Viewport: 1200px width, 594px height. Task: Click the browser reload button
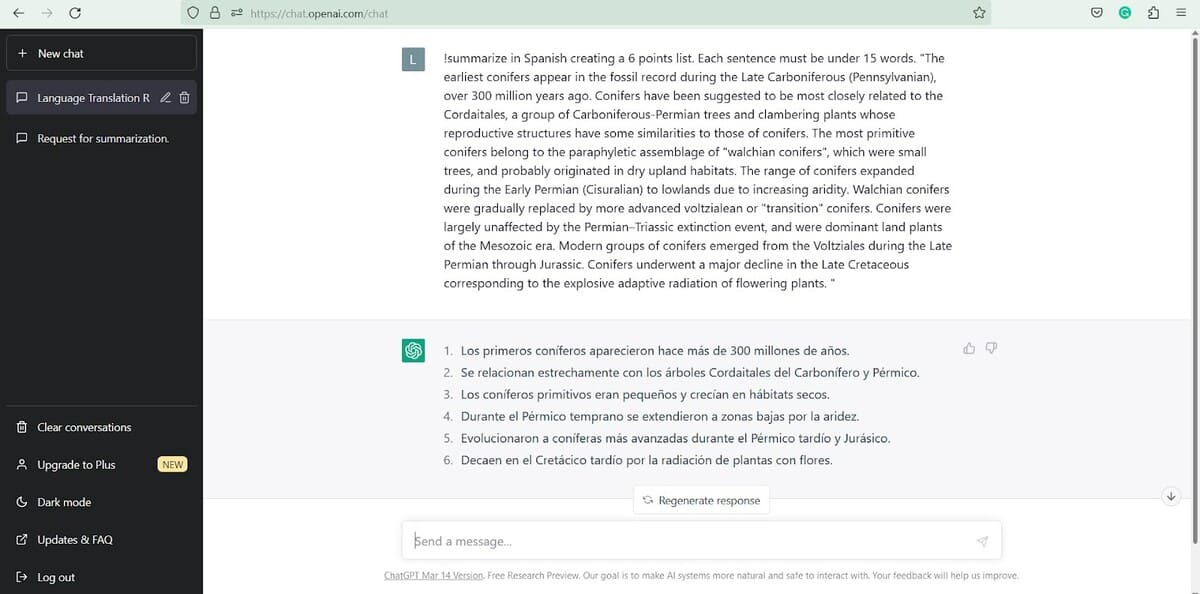(x=75, y=13)
